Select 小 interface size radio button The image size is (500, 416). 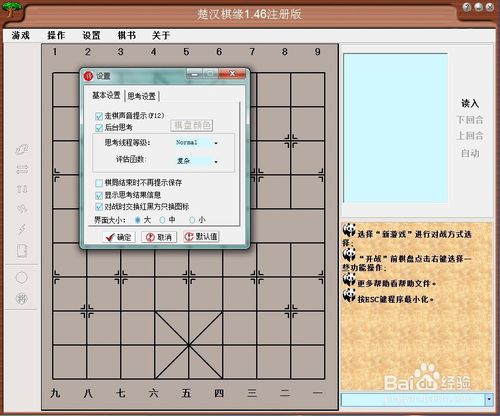click(x=192, y=220)
